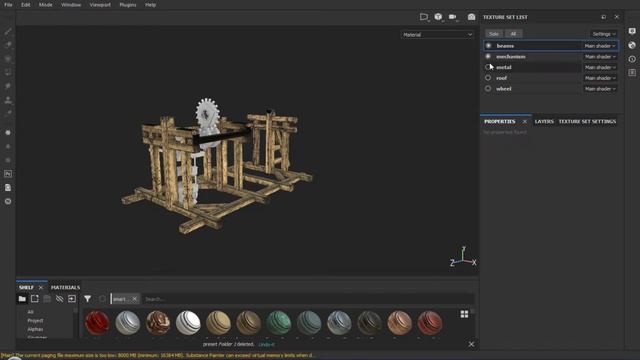Select 'Alphas' shelf category

(35, 329)
